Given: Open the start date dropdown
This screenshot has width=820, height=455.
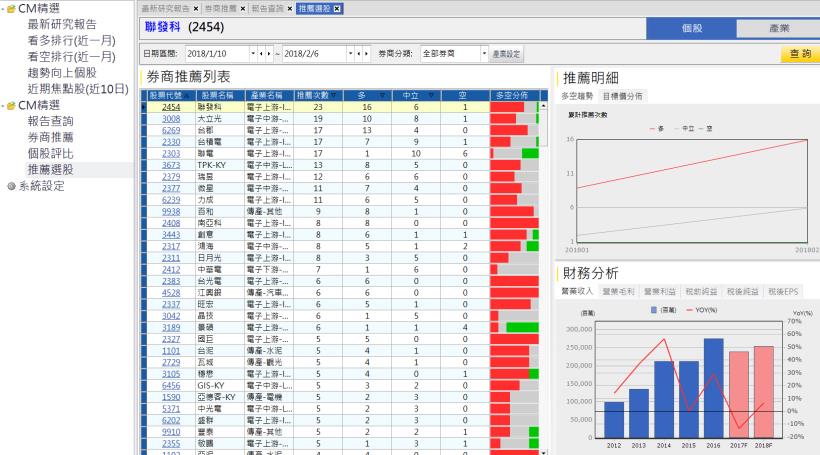Looking at the screenshot, I should coord(252,52).
